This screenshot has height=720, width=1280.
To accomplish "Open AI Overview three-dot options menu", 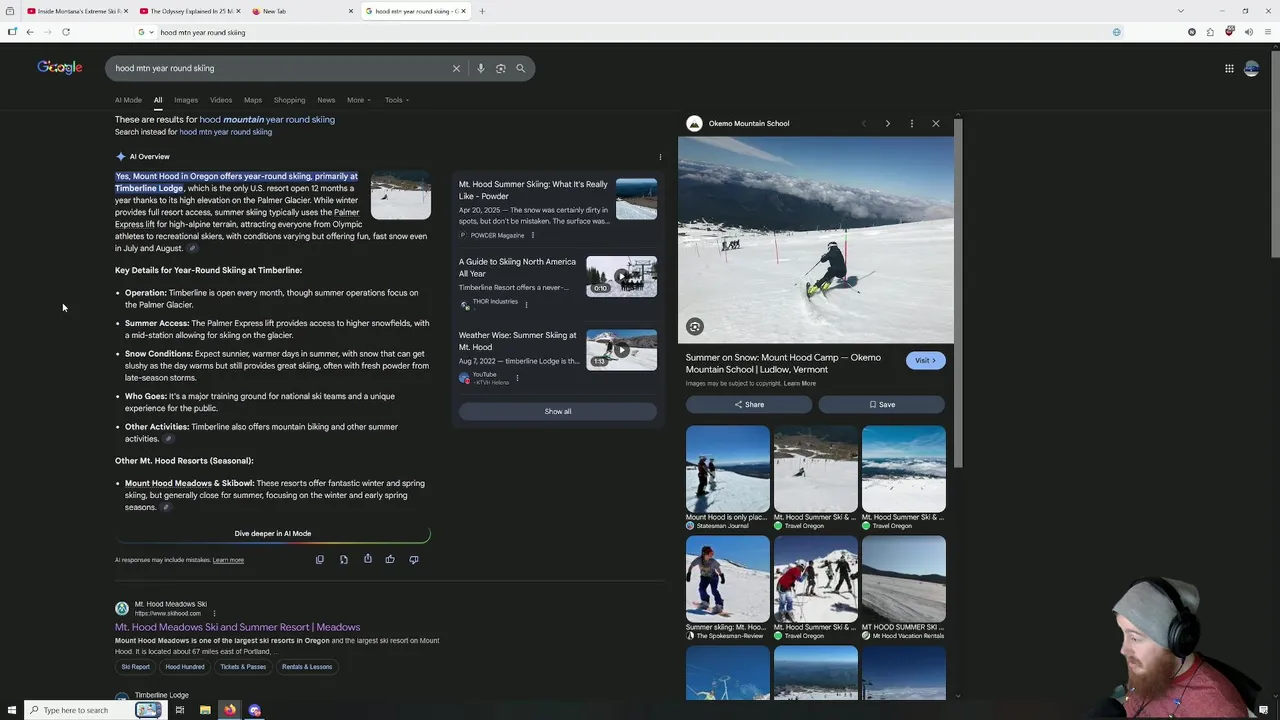I will coord(660,157).
